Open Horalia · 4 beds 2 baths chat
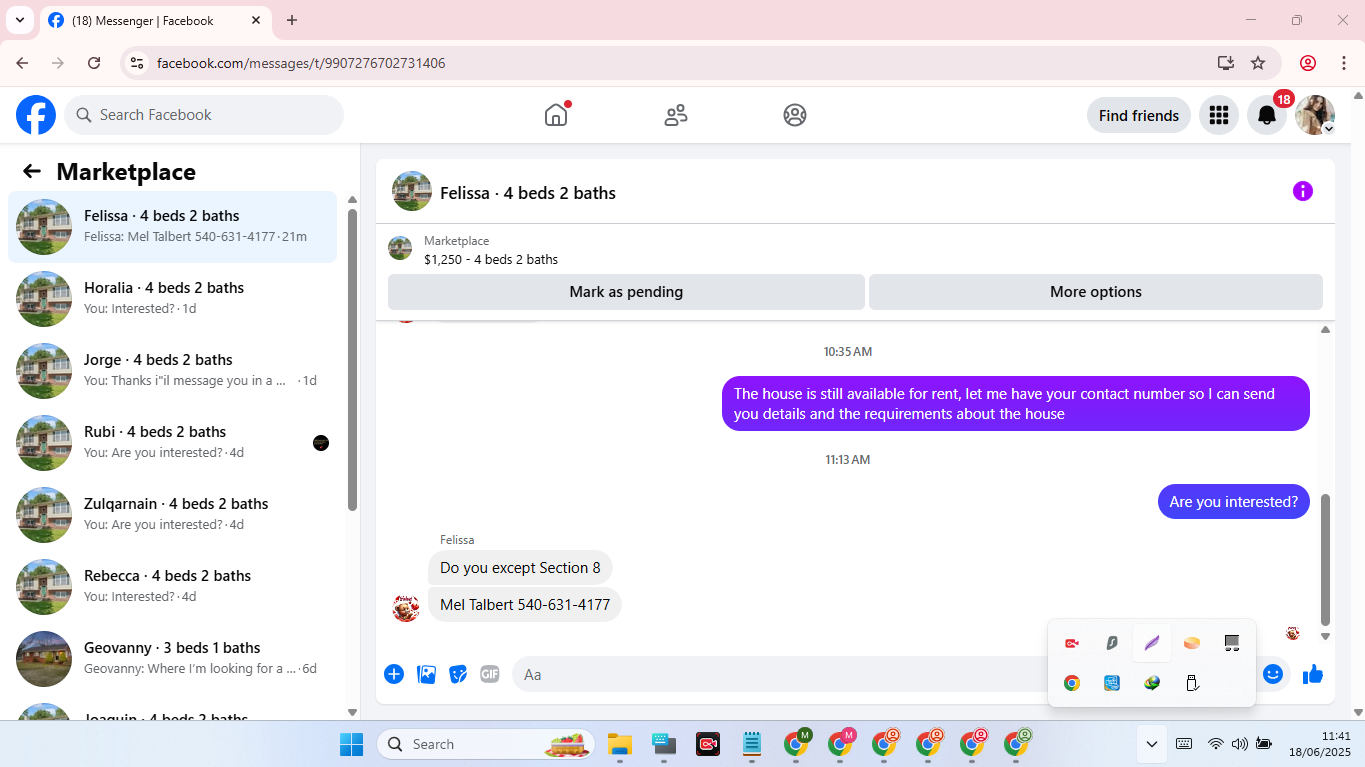1365x767 pixels. 173,299
